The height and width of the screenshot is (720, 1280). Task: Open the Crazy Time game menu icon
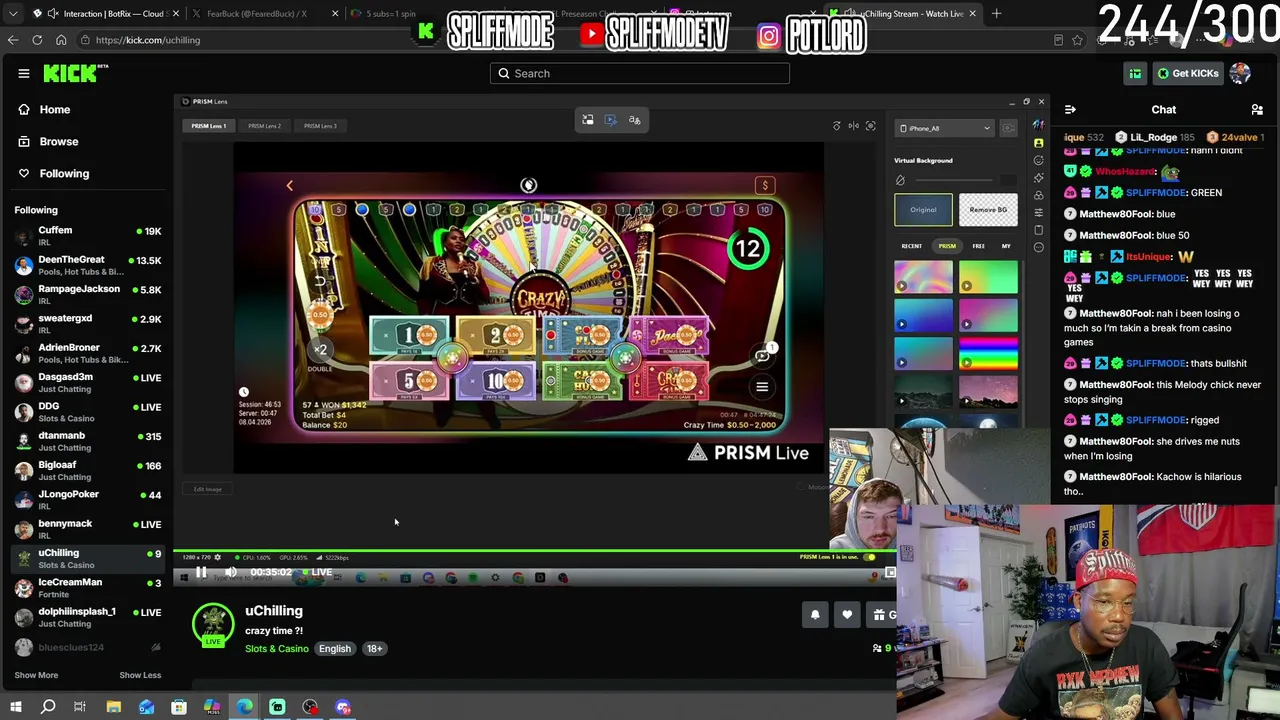tap(762, 387)
